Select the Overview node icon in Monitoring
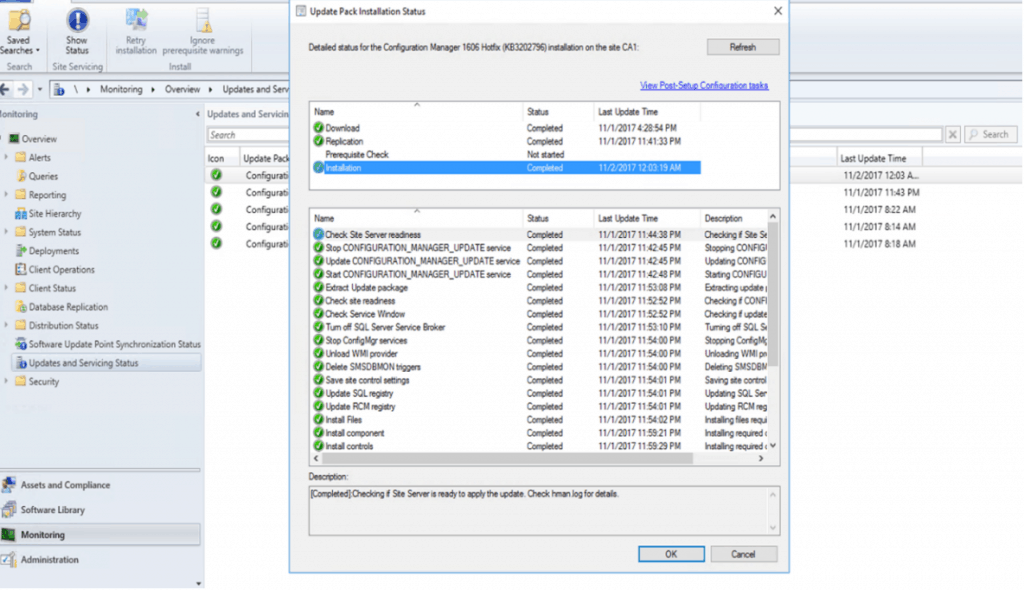The image size is (1024, 590). (x=14, y=139)
